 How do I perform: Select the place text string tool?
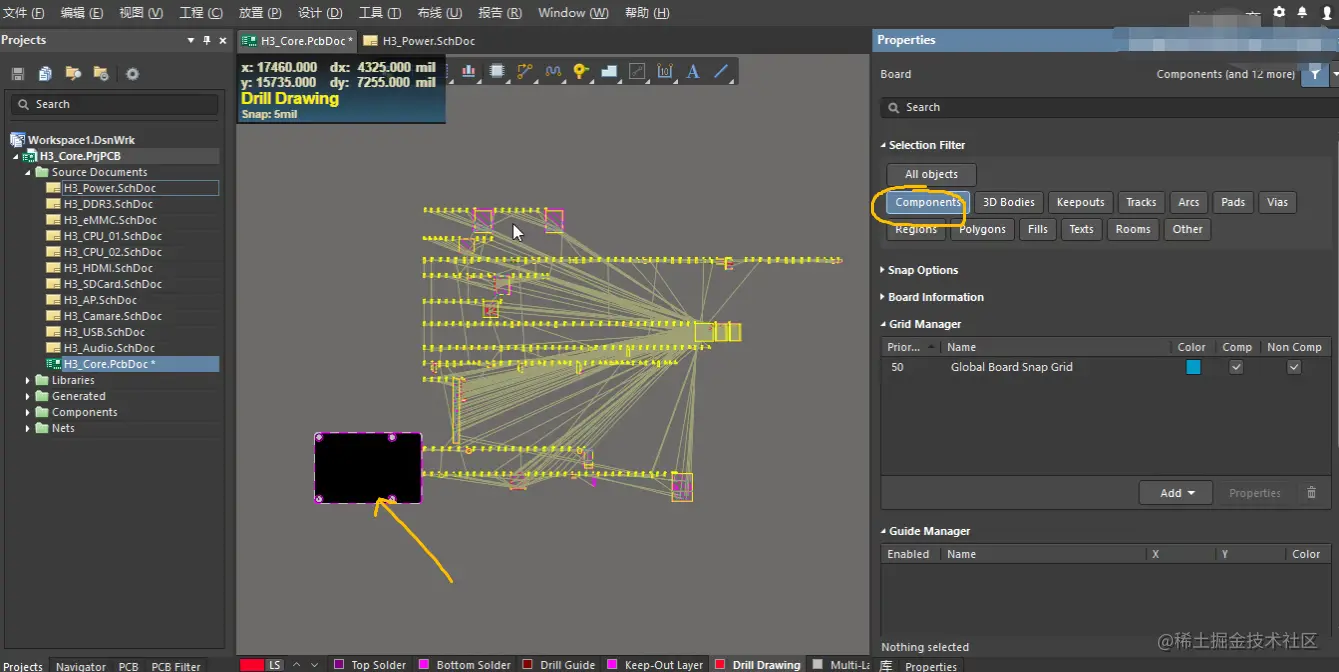(692, 71)
